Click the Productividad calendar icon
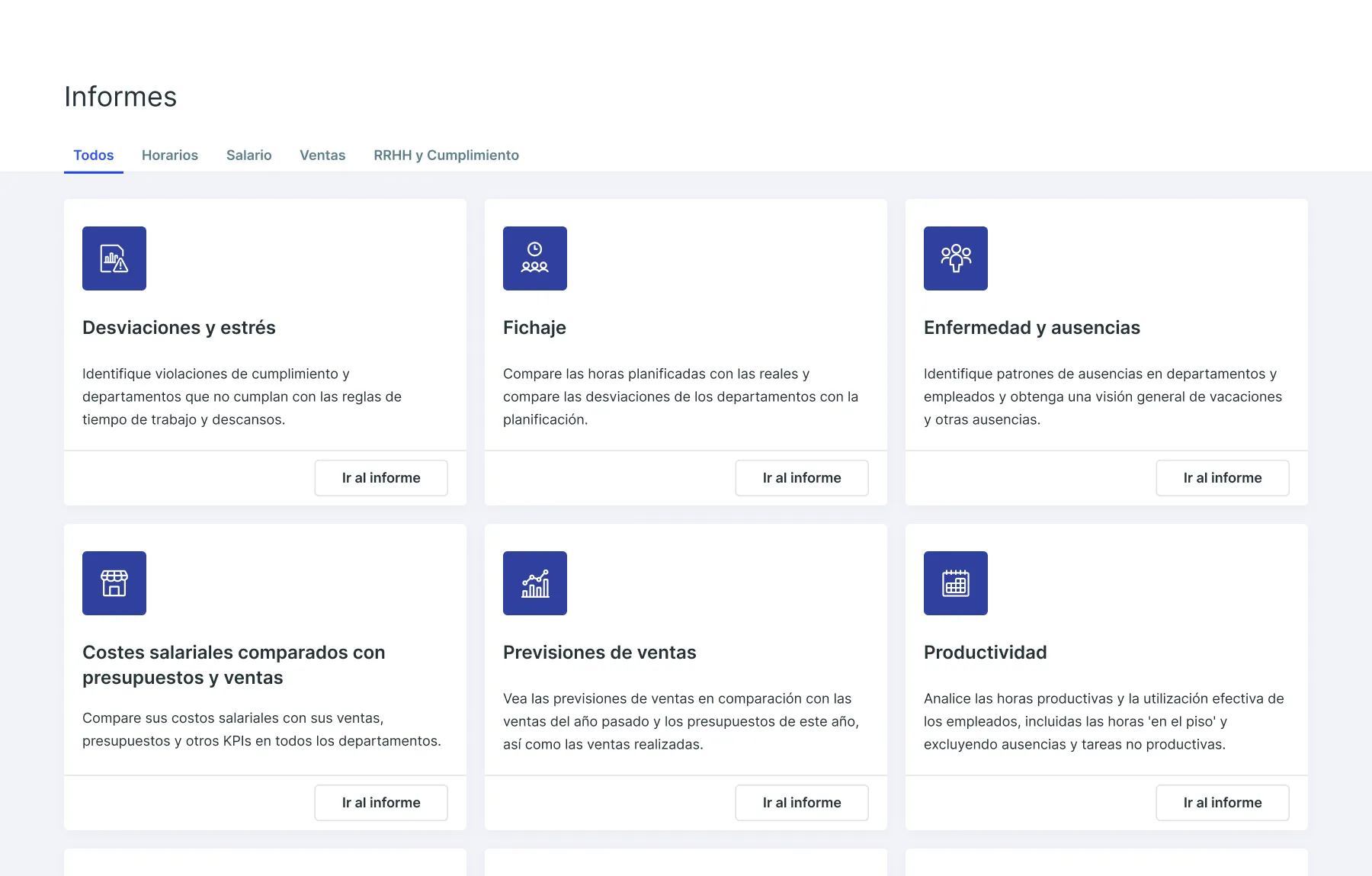This screenshot has width=1372, height=876. tap(956, 583)
